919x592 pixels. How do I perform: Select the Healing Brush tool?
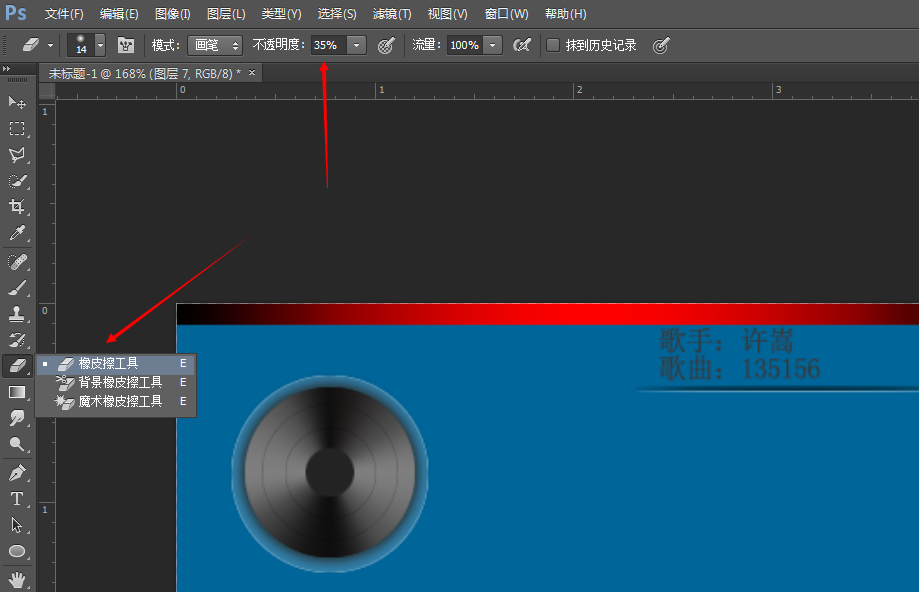pos(17,261)
